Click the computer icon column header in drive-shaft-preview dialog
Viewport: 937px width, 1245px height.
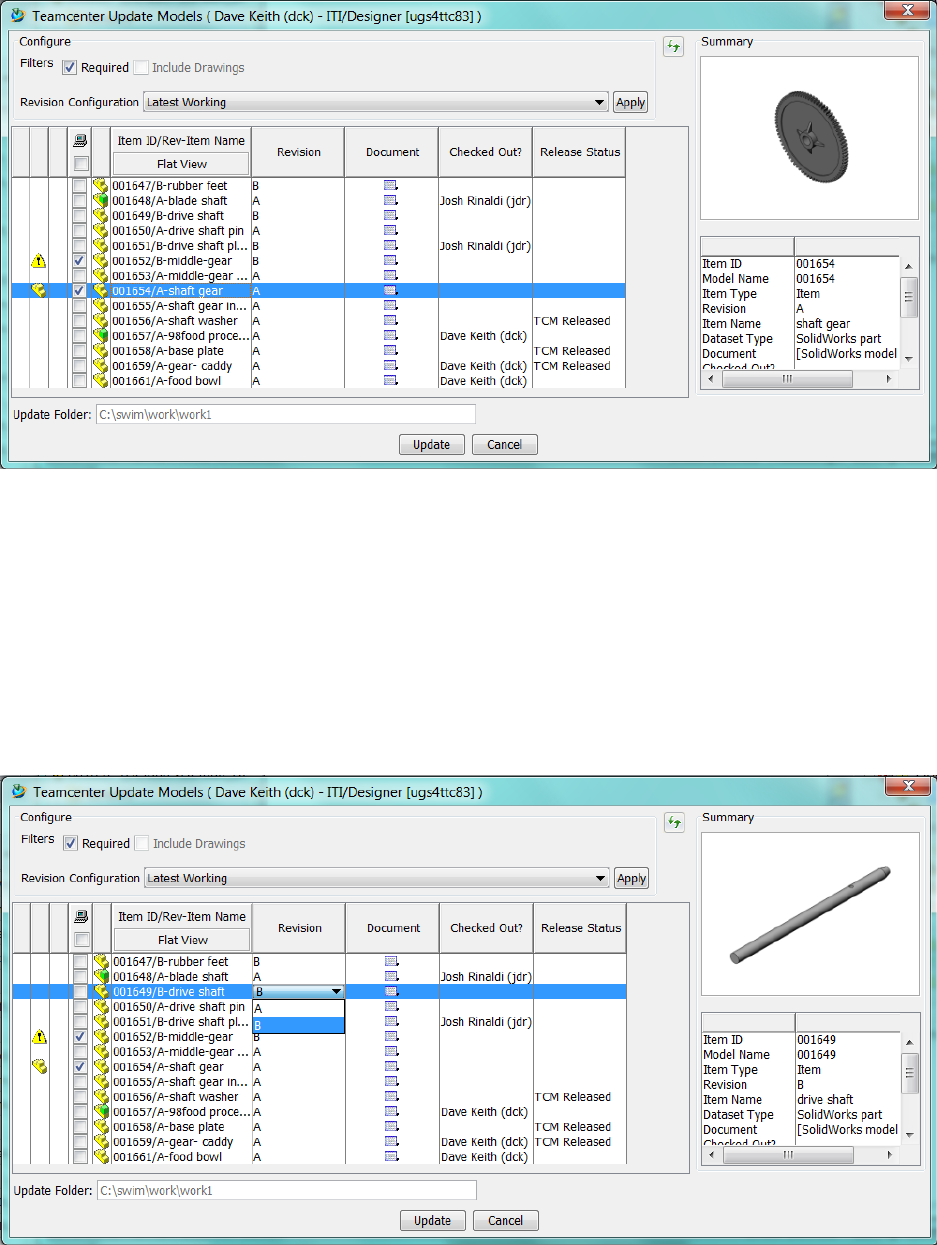(82, 918)
